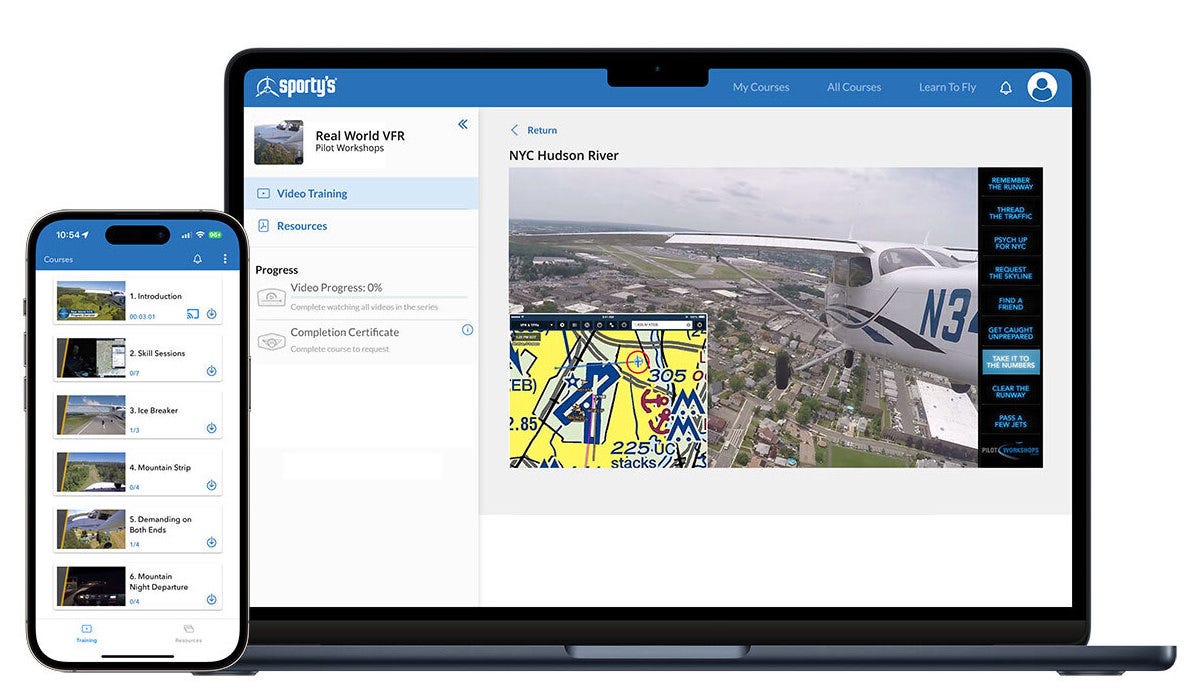Select the Clear the Runway chapter
The image size is (1194, 699).
[x=1010, y=391]
